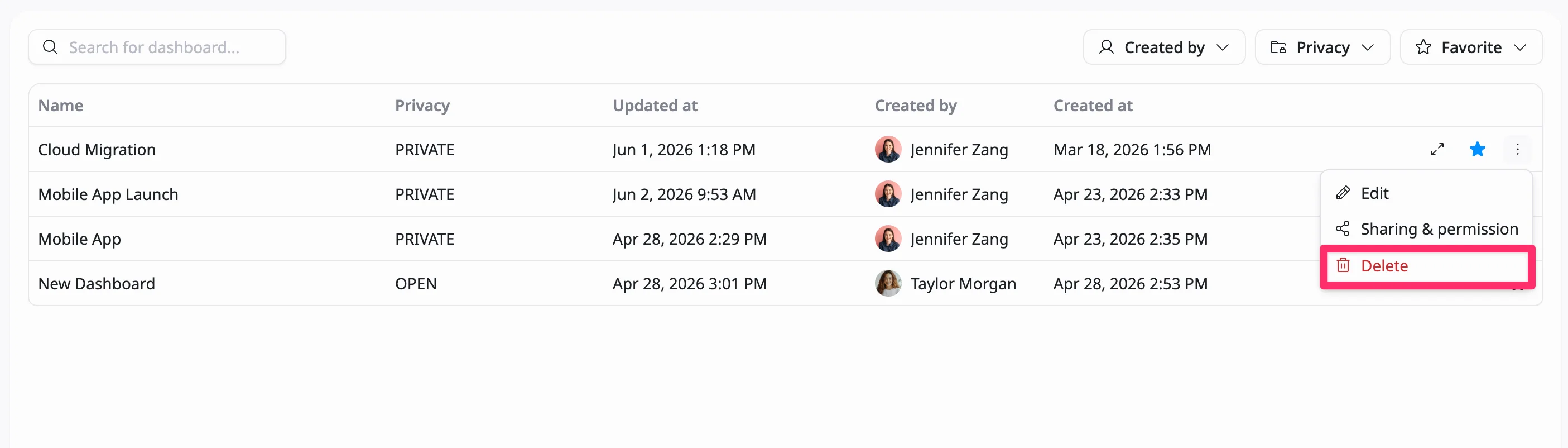
Task: Click Apr 28, 2026 2:53 PM cell
Action: pyautogui.click(x=1131, y=283)
